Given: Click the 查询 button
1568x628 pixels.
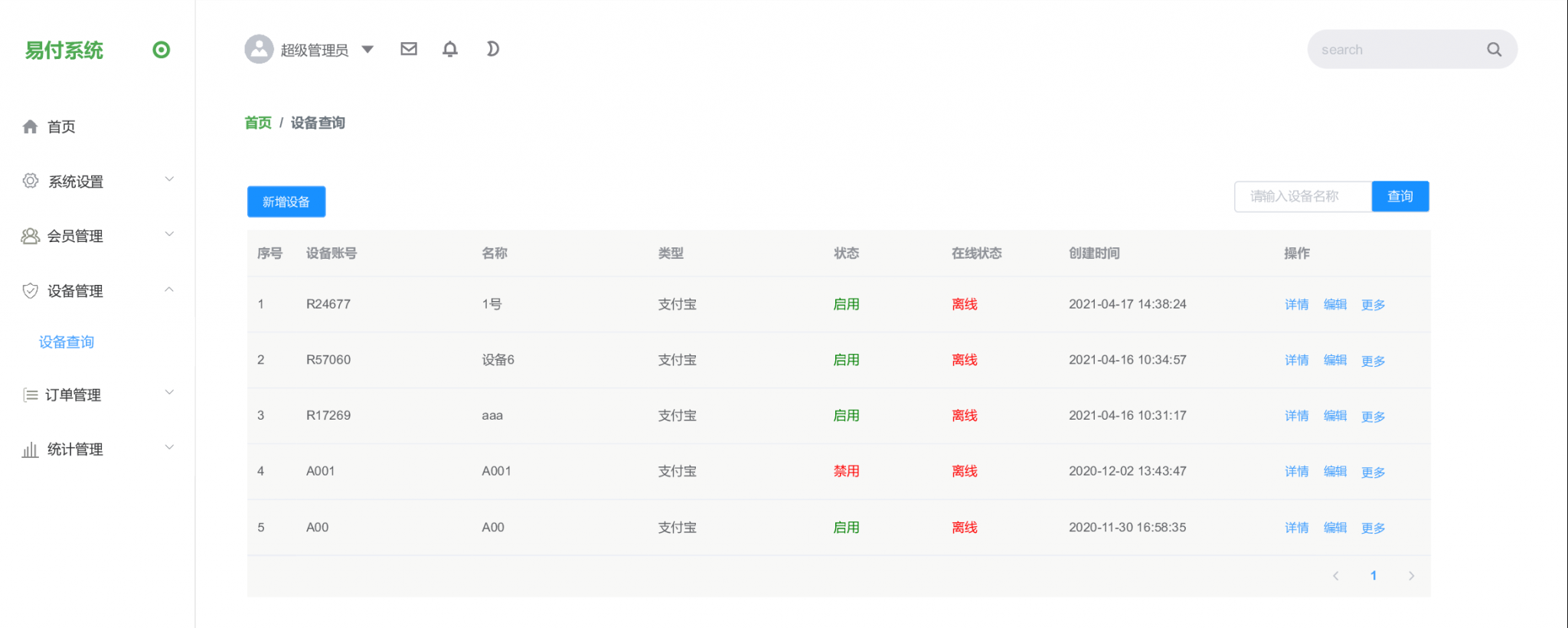Looking at the screenshot, I should click(1400, 196).
